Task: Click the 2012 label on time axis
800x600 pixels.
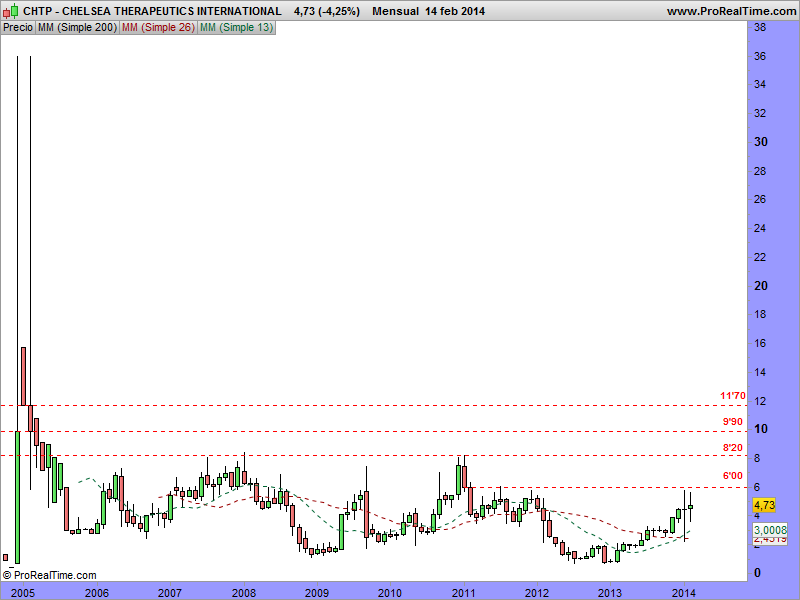Action: [x=537, y=592]
